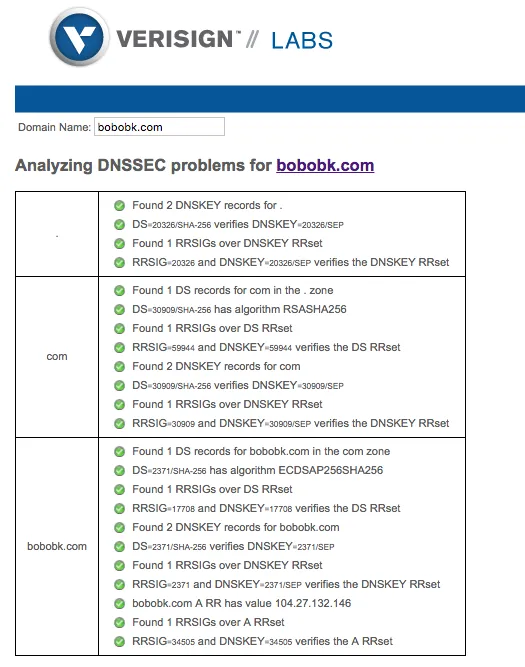Click text 'Found 1 DS records for com in the . zone'

233,290
